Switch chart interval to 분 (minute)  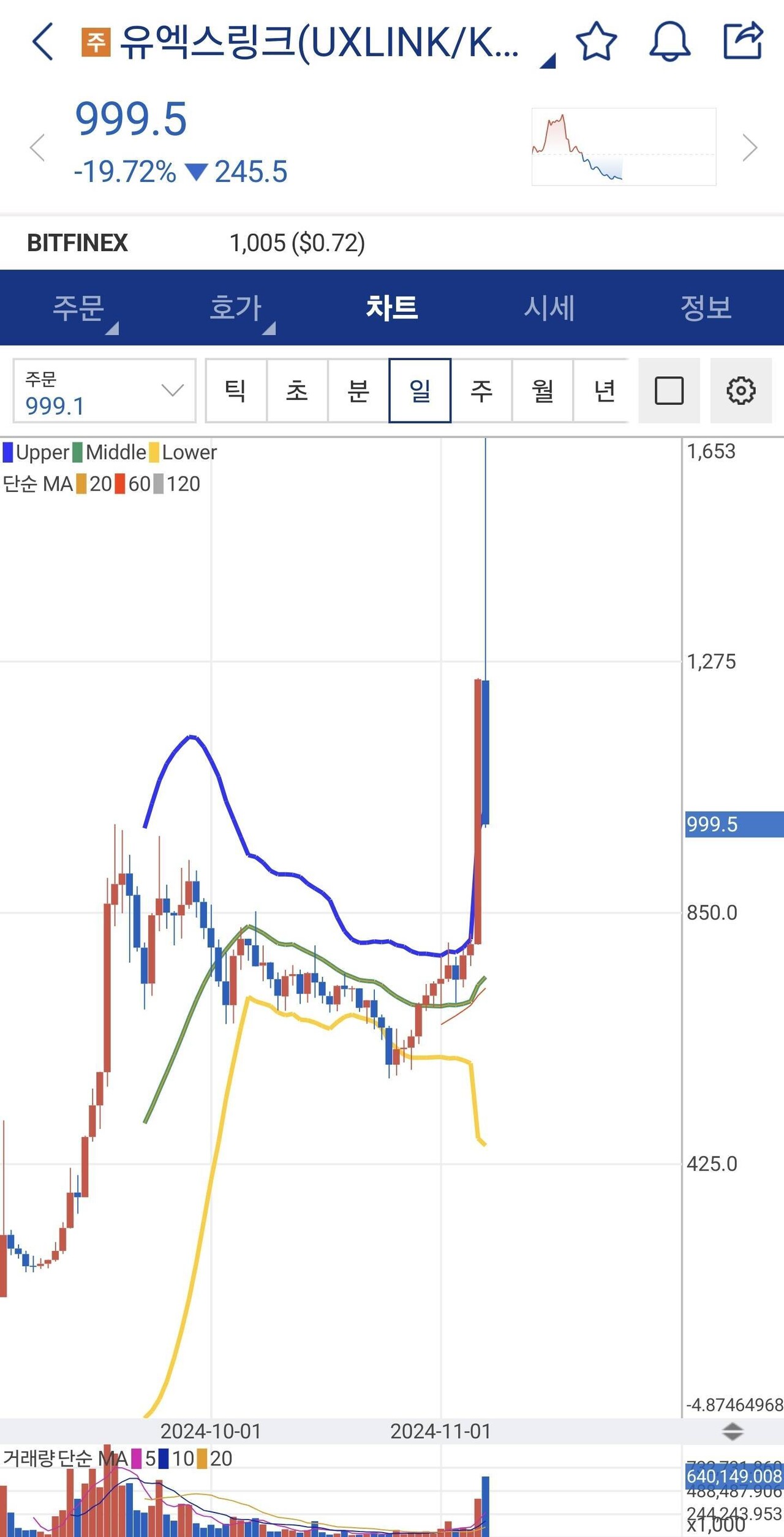click(358, 391)
